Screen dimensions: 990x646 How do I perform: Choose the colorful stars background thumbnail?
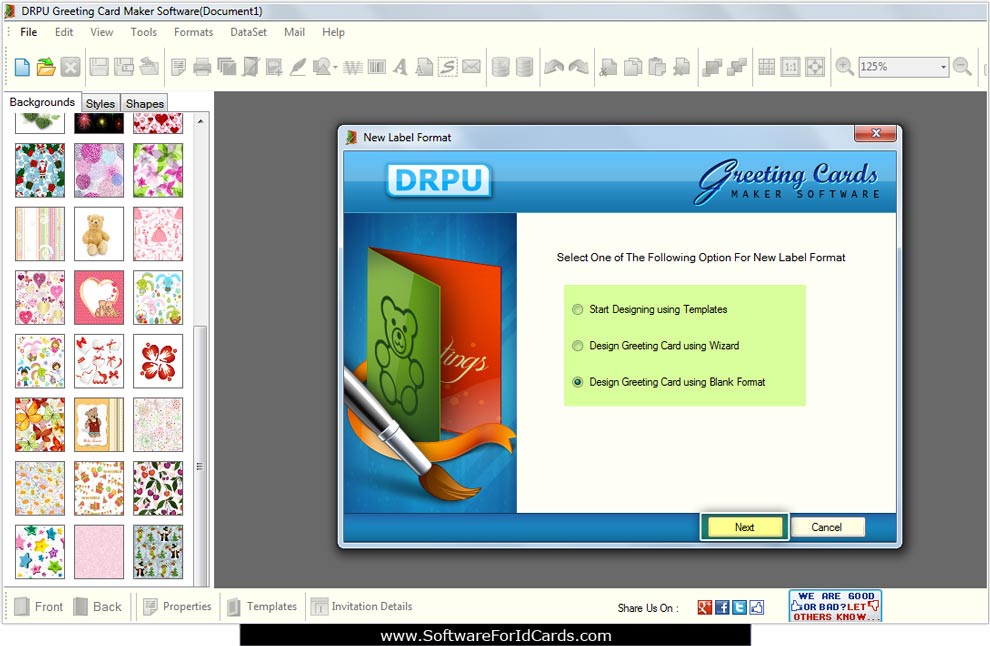[40, 552]
